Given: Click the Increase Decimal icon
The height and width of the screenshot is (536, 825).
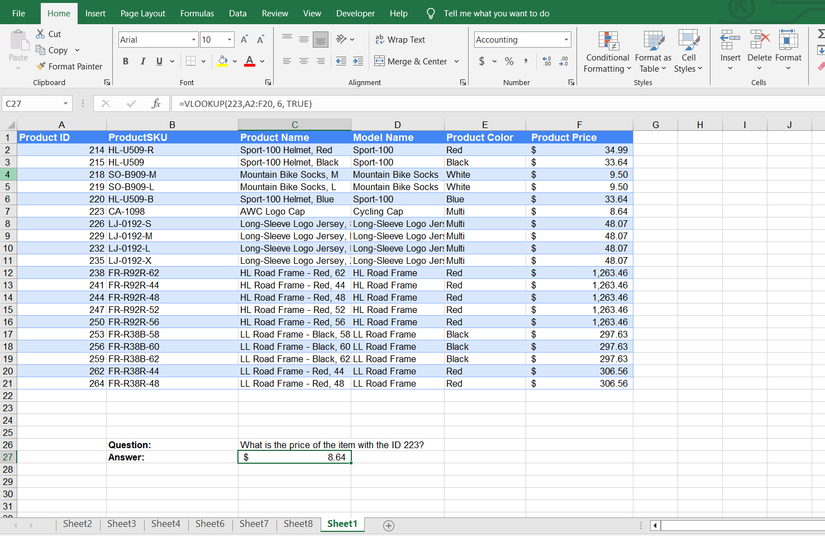Looking at the screenshot, I should coord(546,62).
